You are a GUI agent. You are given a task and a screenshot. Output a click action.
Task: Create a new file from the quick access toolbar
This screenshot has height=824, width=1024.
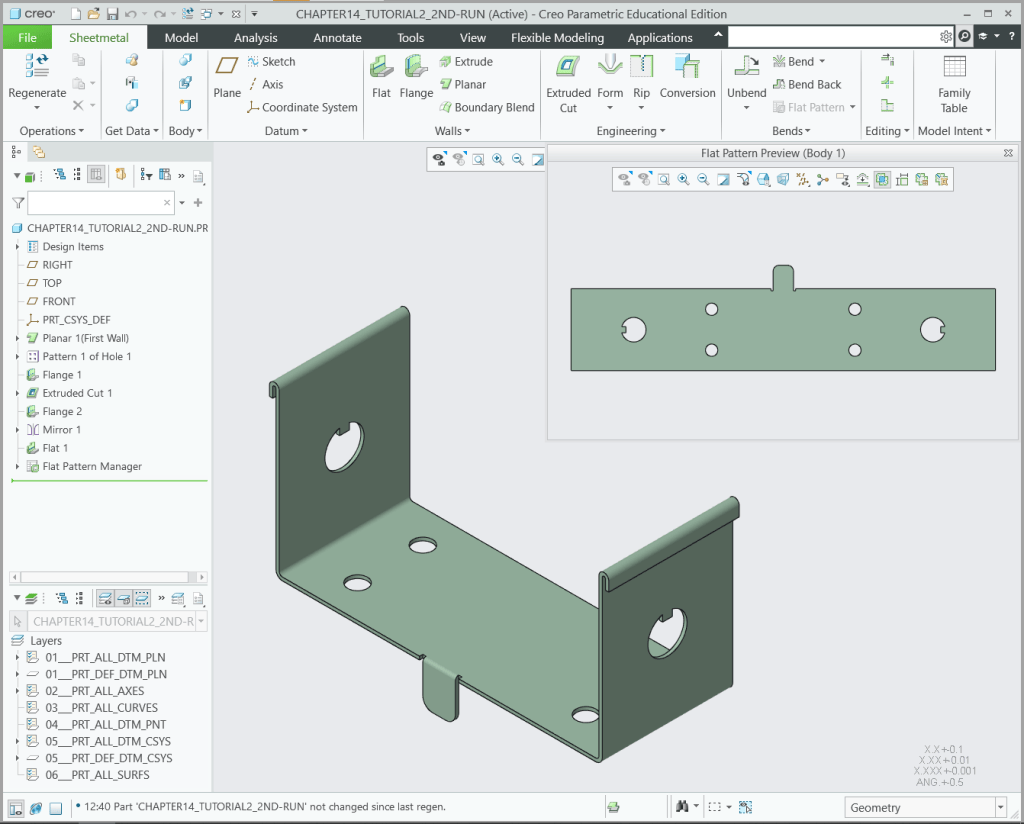click(76, 14)
